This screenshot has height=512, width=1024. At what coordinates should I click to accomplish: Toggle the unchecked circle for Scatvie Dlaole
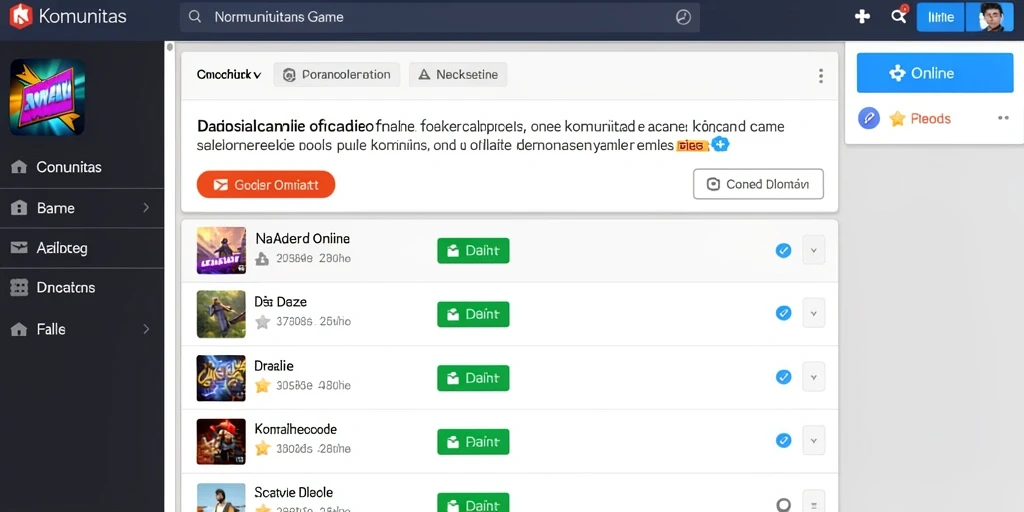coord(783,504)
